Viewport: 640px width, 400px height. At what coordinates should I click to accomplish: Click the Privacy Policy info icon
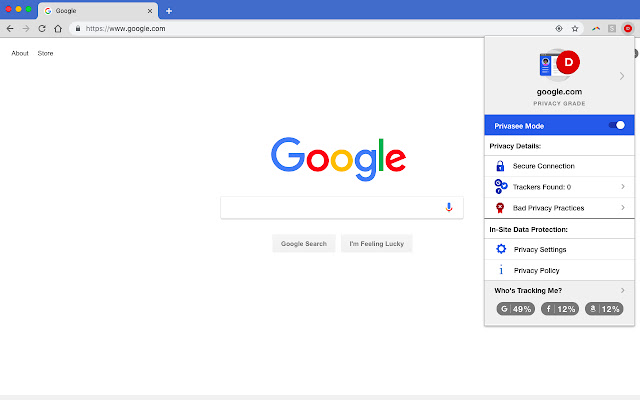coord(501,270)
